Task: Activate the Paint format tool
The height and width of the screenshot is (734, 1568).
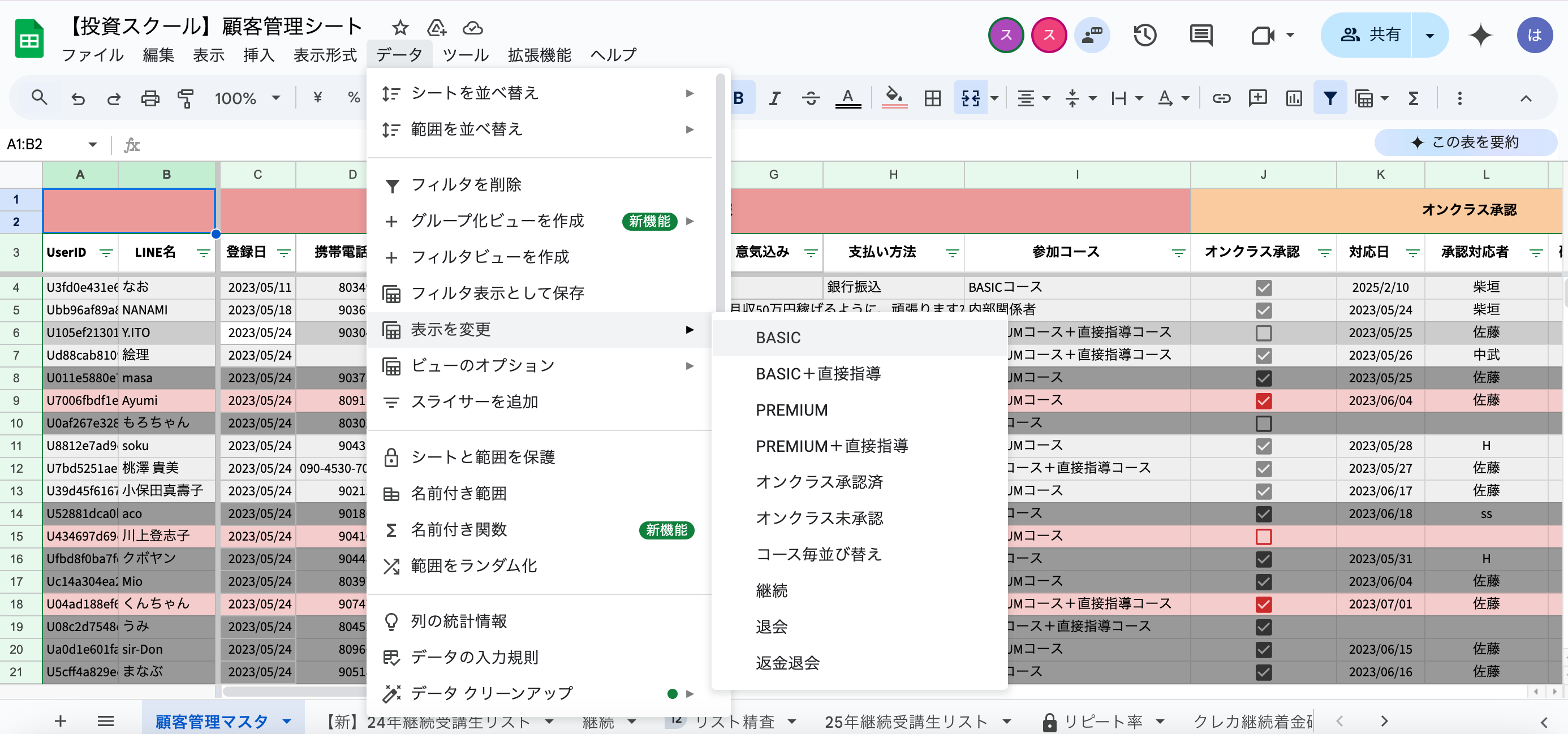Action: [x=186, y=97]
